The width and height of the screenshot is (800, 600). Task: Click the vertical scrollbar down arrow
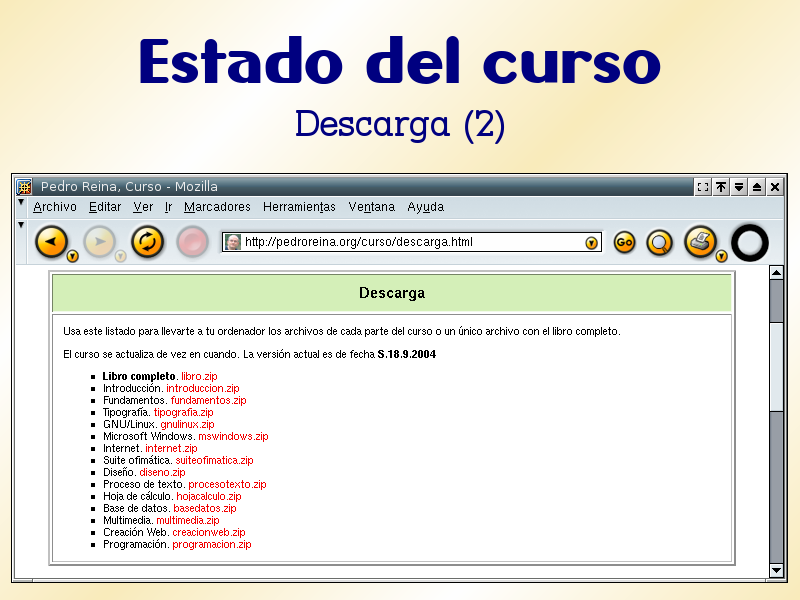pyautogui.click(x=777, y=570)
